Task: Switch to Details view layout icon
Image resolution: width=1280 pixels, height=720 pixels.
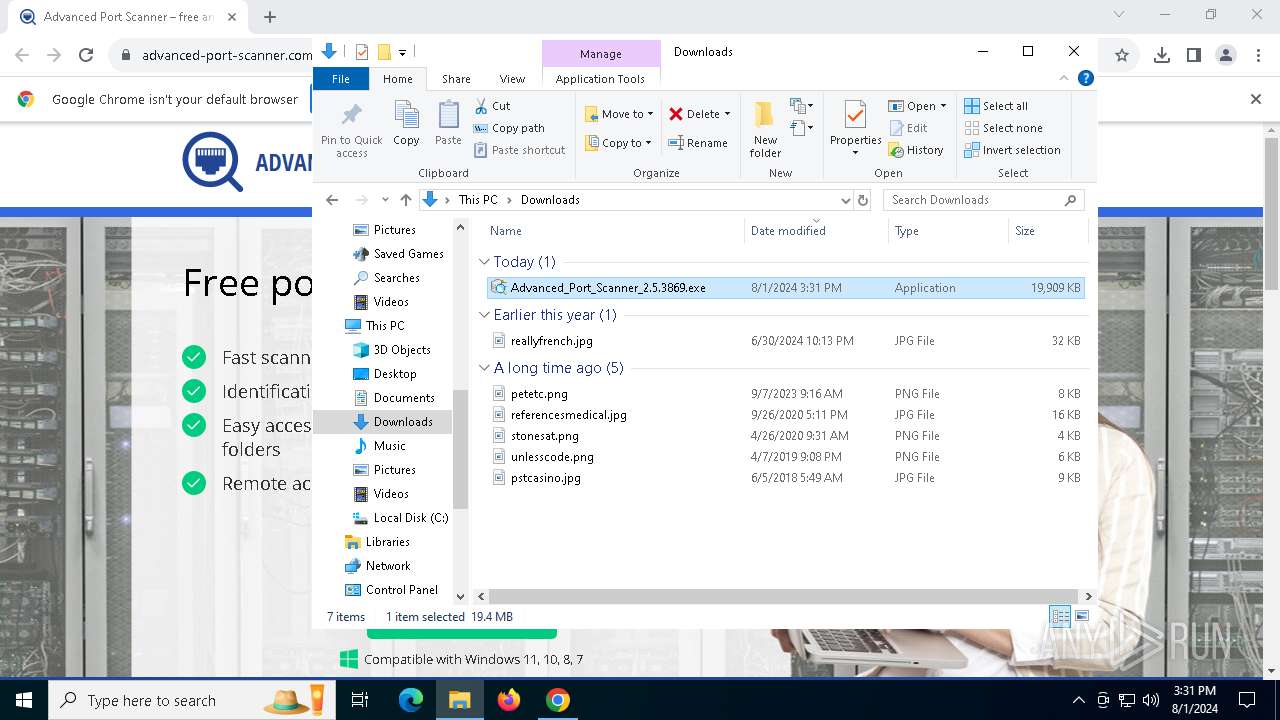Action: click(x=1060, y=617)
